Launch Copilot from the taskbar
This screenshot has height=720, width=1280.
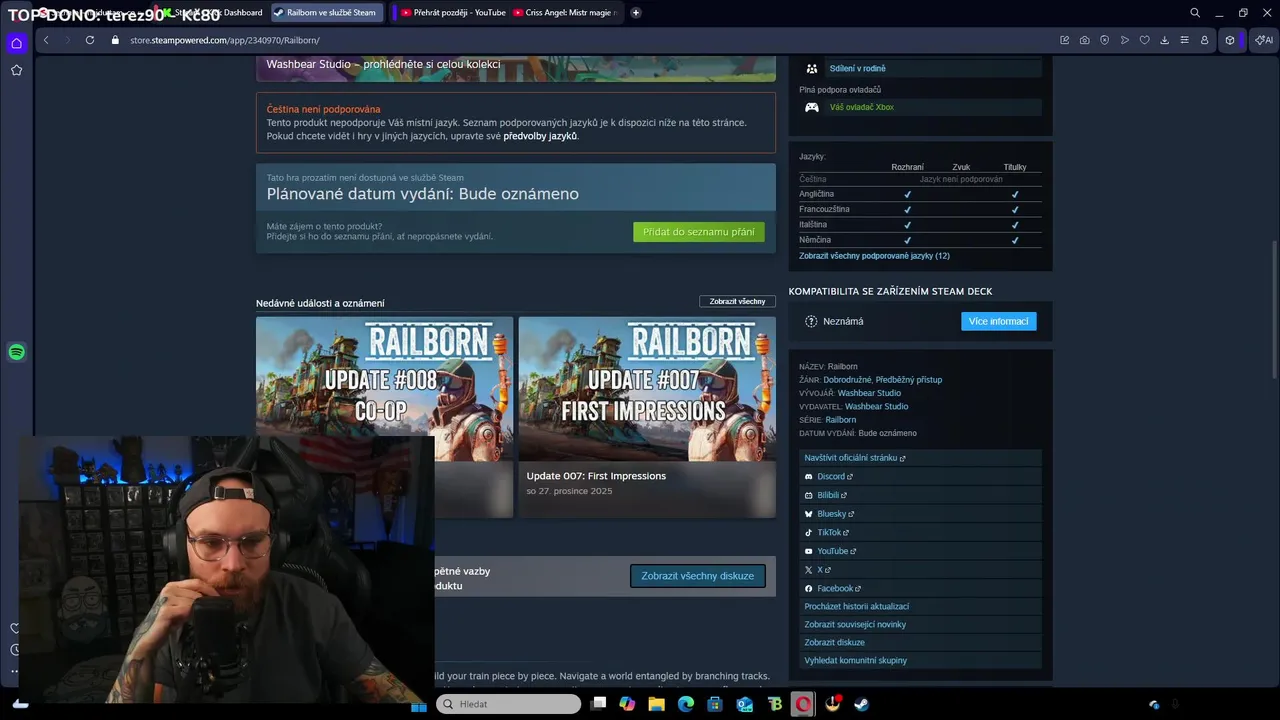click(x=627, y=704)
